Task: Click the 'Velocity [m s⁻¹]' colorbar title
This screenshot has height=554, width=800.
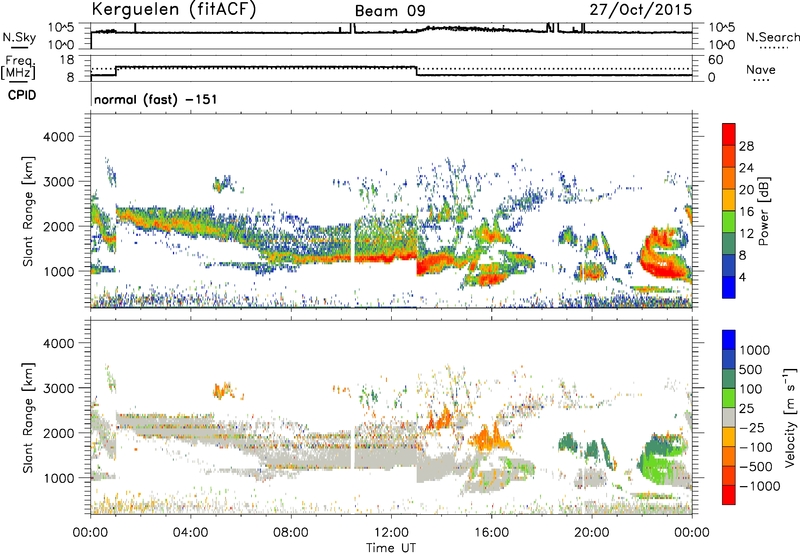Action: click(x=790, y=417)
